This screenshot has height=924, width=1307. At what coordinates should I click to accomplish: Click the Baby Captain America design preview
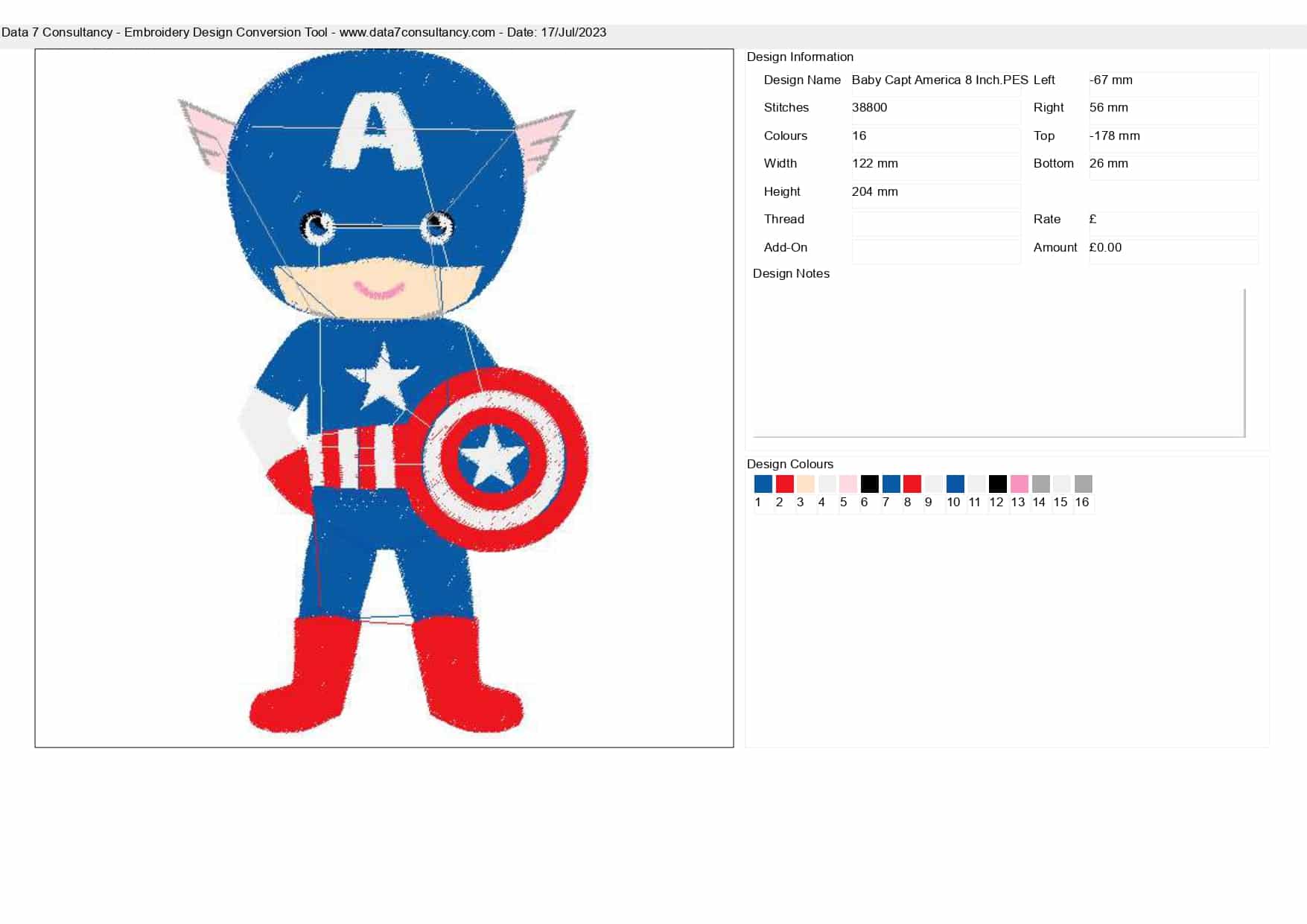384,398
